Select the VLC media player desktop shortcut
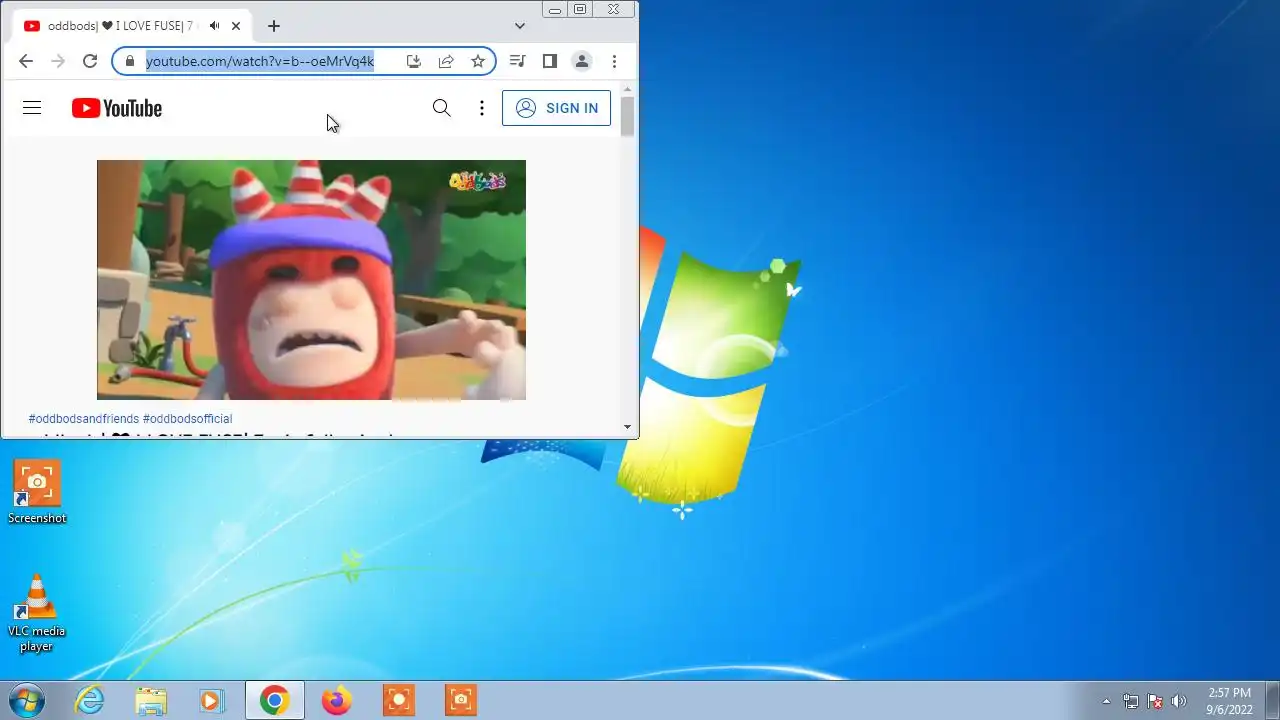 37,613
